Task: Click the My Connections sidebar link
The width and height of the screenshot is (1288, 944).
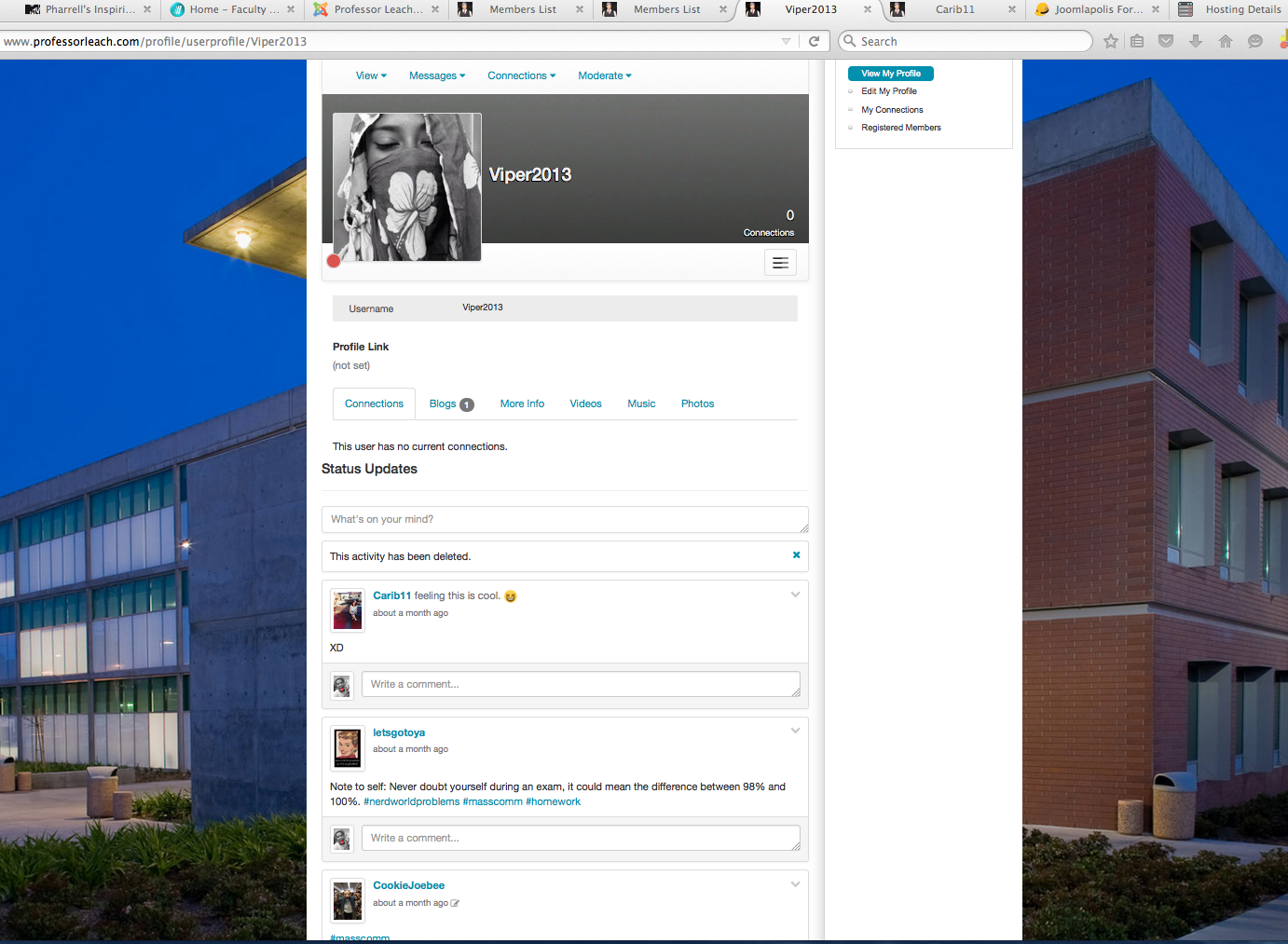Action: click(x=892, y=110)
